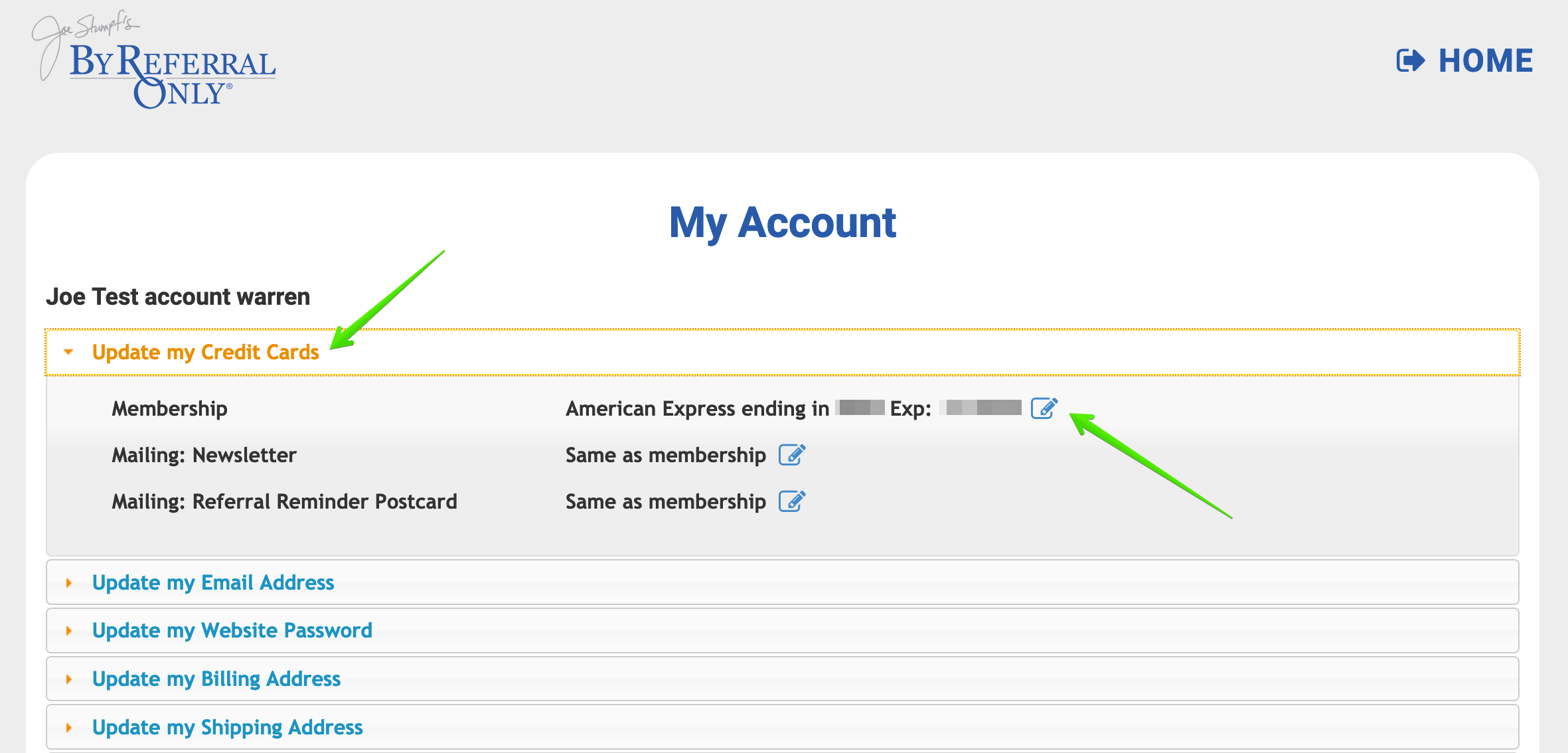Expand the Update my Billing Address triangle

68,679
